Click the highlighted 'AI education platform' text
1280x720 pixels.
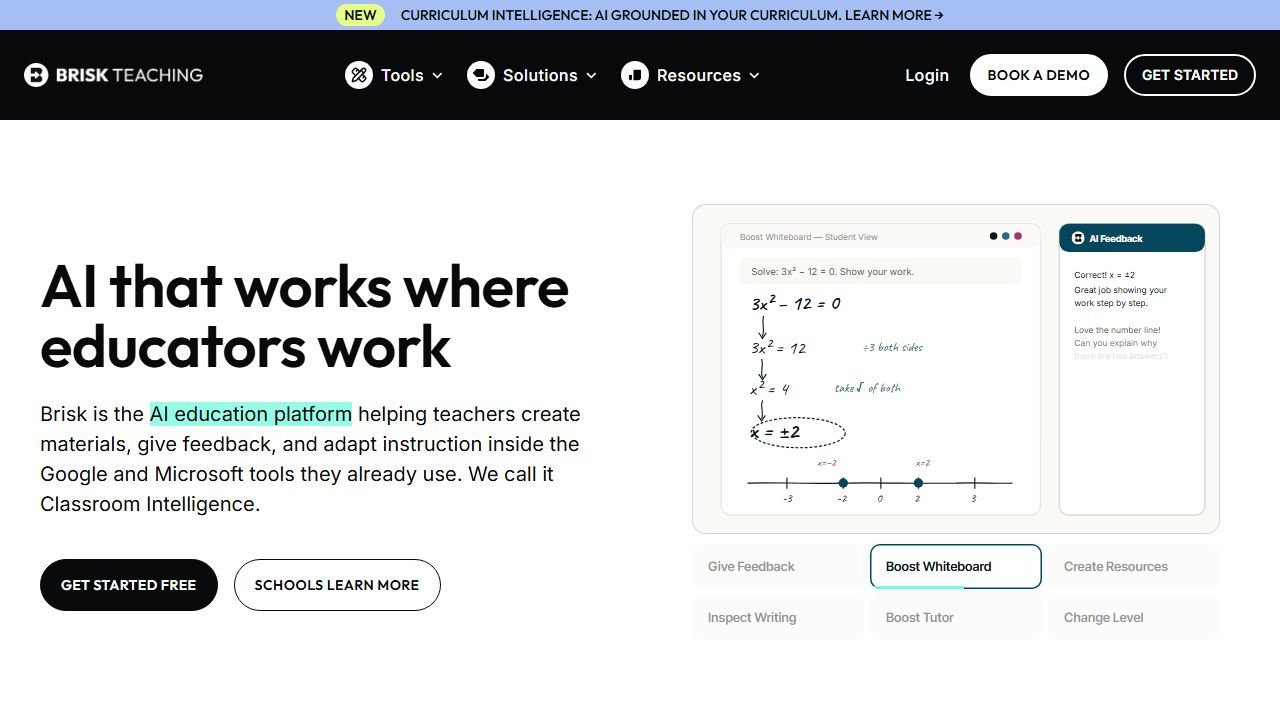point(251,414)
